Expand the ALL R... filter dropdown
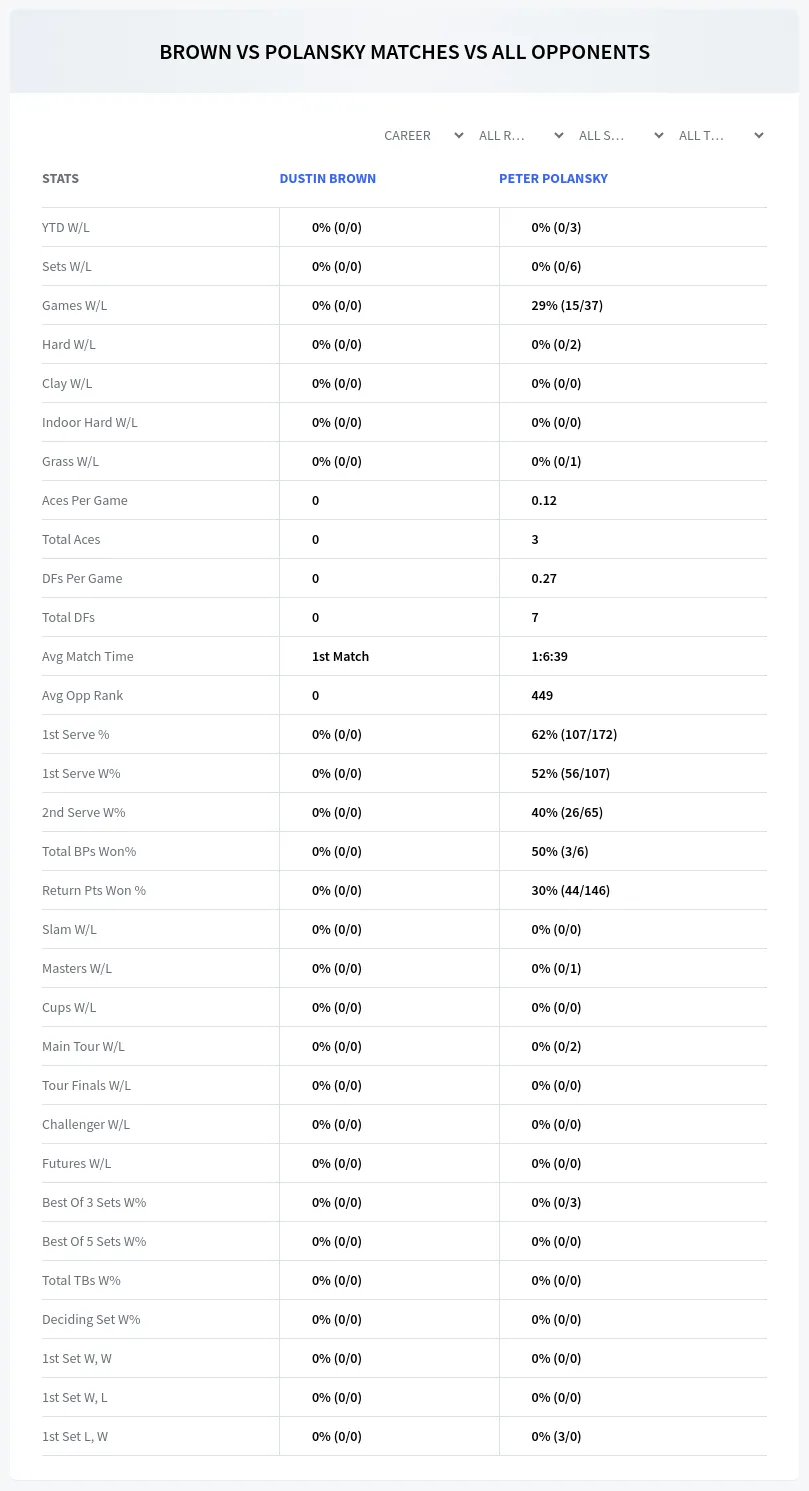The height and width of the screenshot is (1491, 809). (520, 135)
